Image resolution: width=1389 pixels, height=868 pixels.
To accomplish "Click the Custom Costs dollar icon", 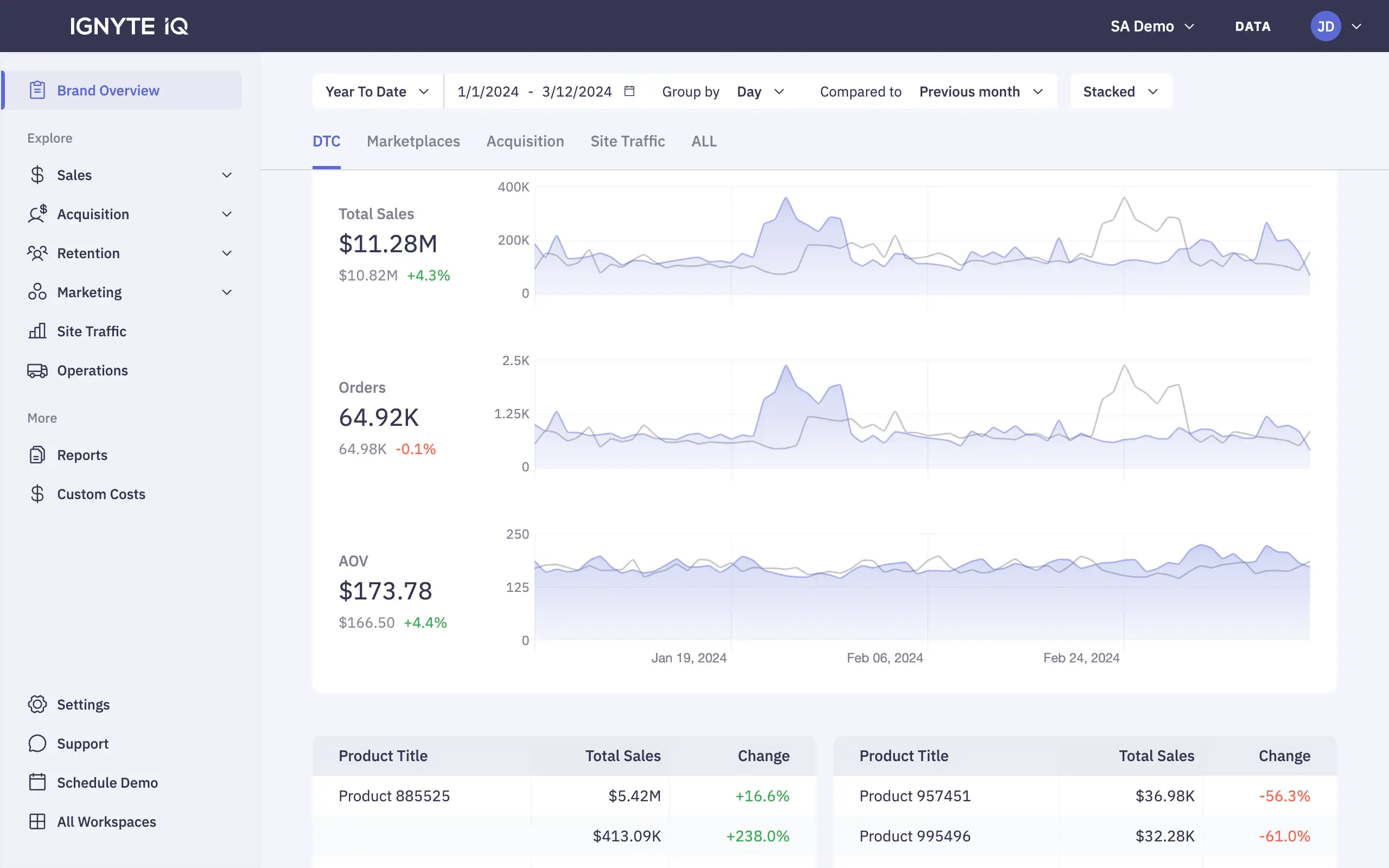I will click(37, 494).
